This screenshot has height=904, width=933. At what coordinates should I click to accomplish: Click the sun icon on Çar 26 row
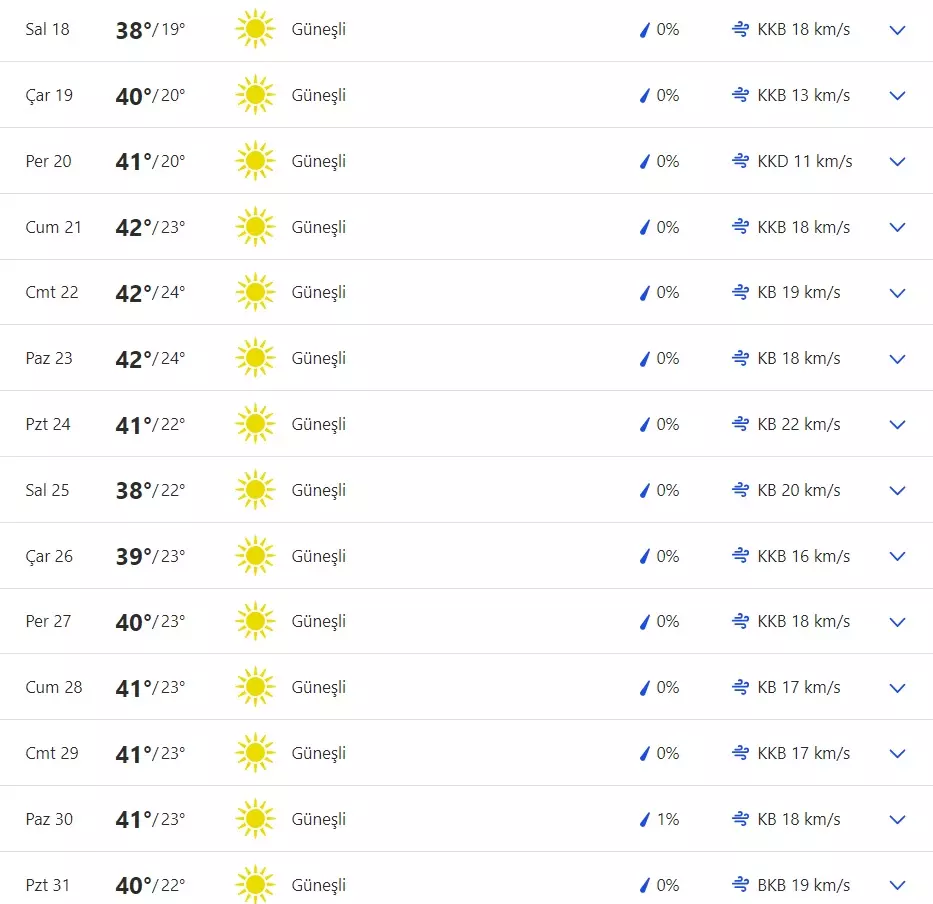point(255,556)
